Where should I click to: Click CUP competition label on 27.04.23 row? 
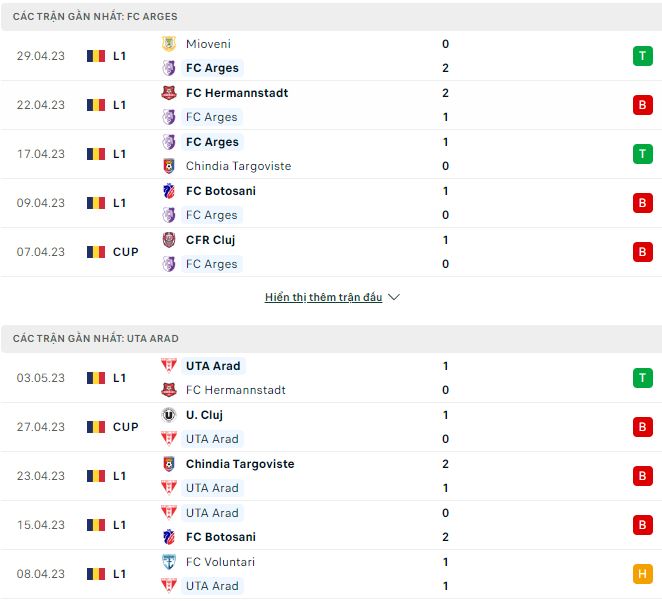point(125,427)
